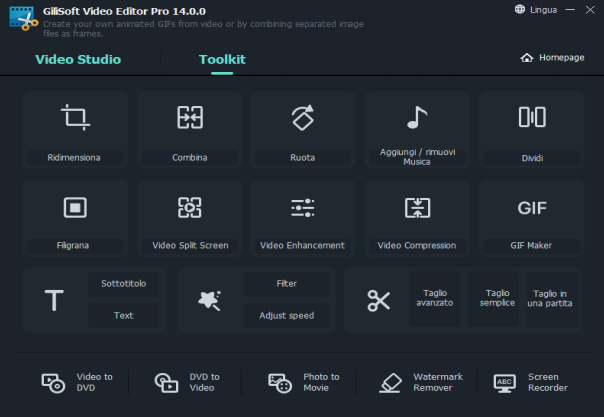Choose Taglio avanzato
604x417 pixels.
435,298
